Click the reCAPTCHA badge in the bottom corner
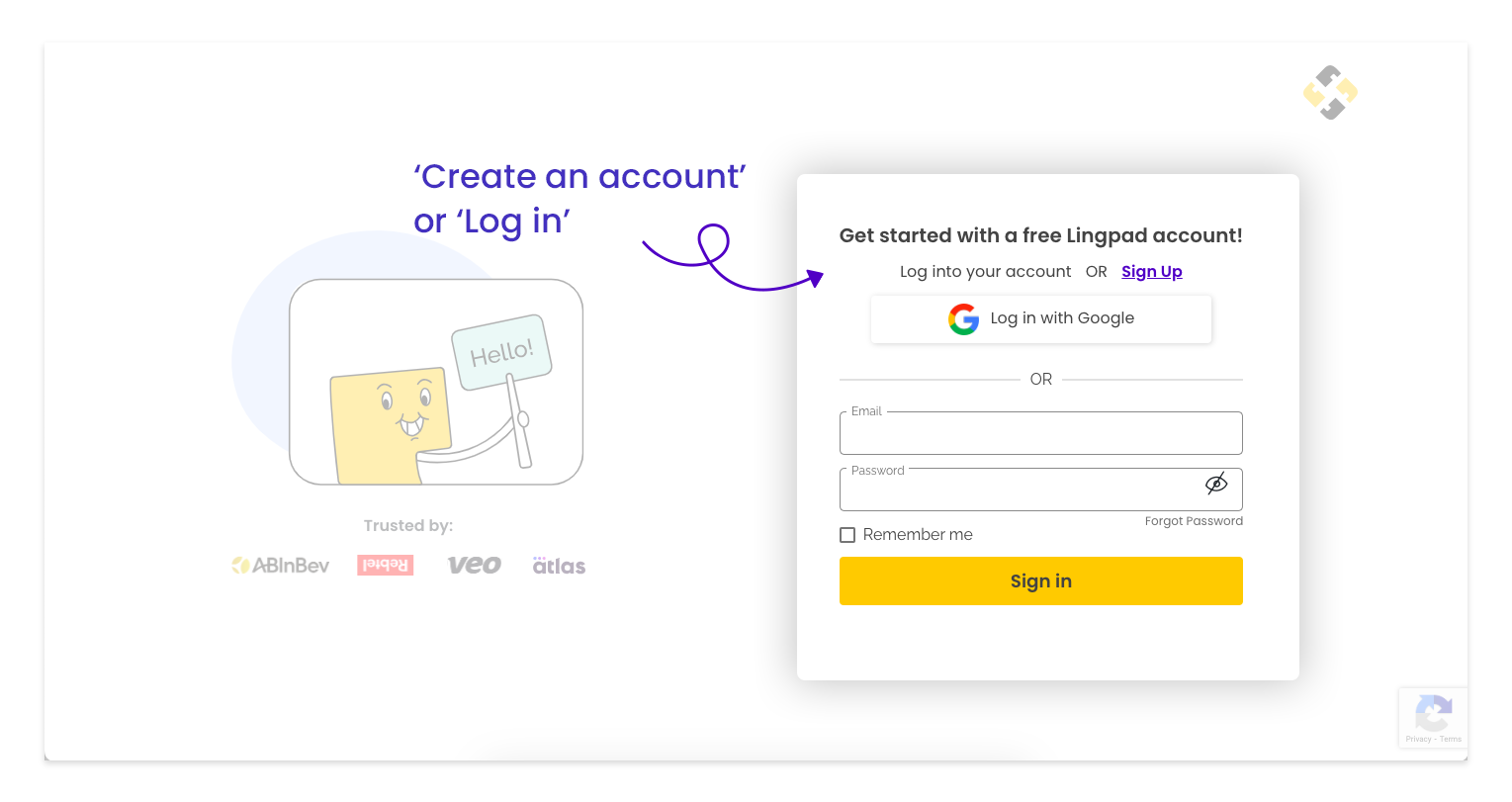1512x802 pixels. coord(1433,712)
